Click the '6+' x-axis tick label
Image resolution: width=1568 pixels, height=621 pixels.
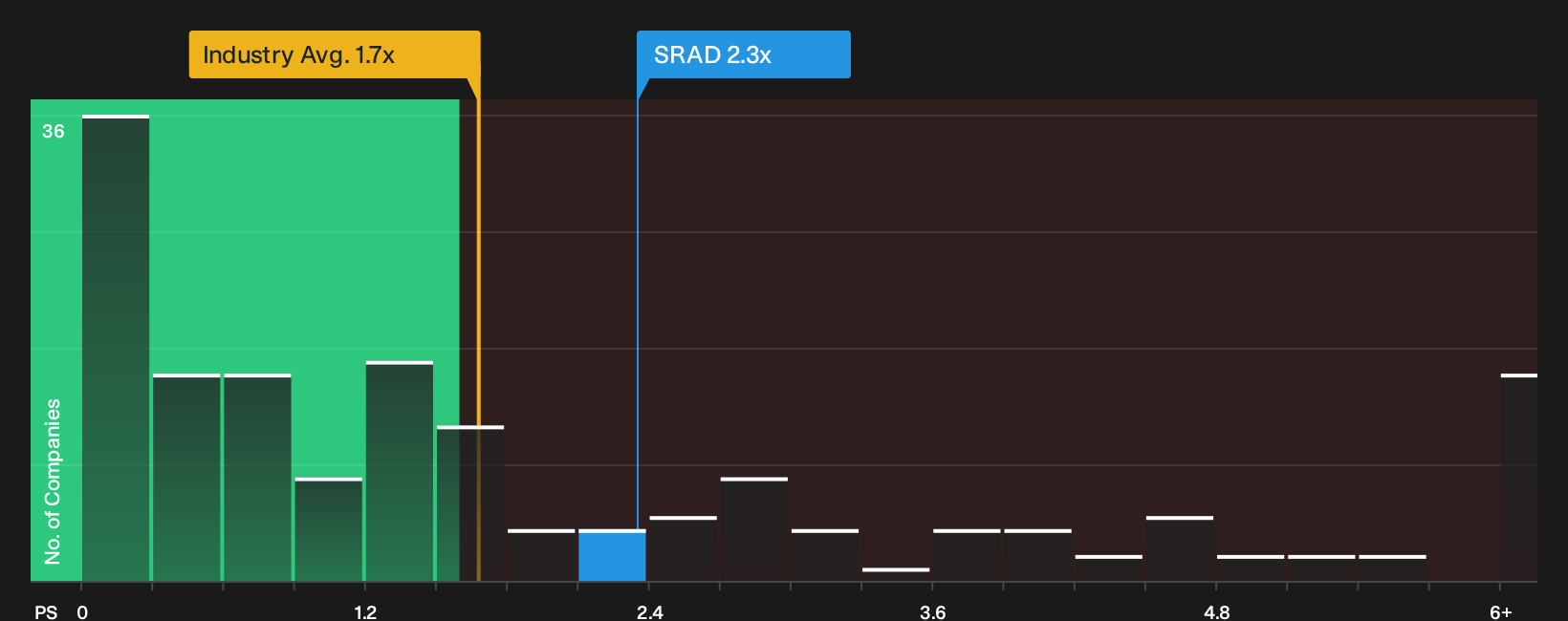tap(1501, 612)
